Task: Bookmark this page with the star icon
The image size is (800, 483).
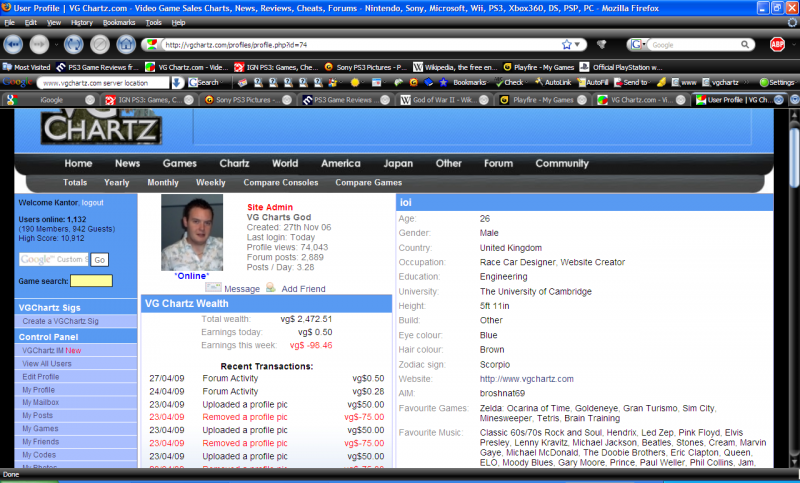Action: 566,45
